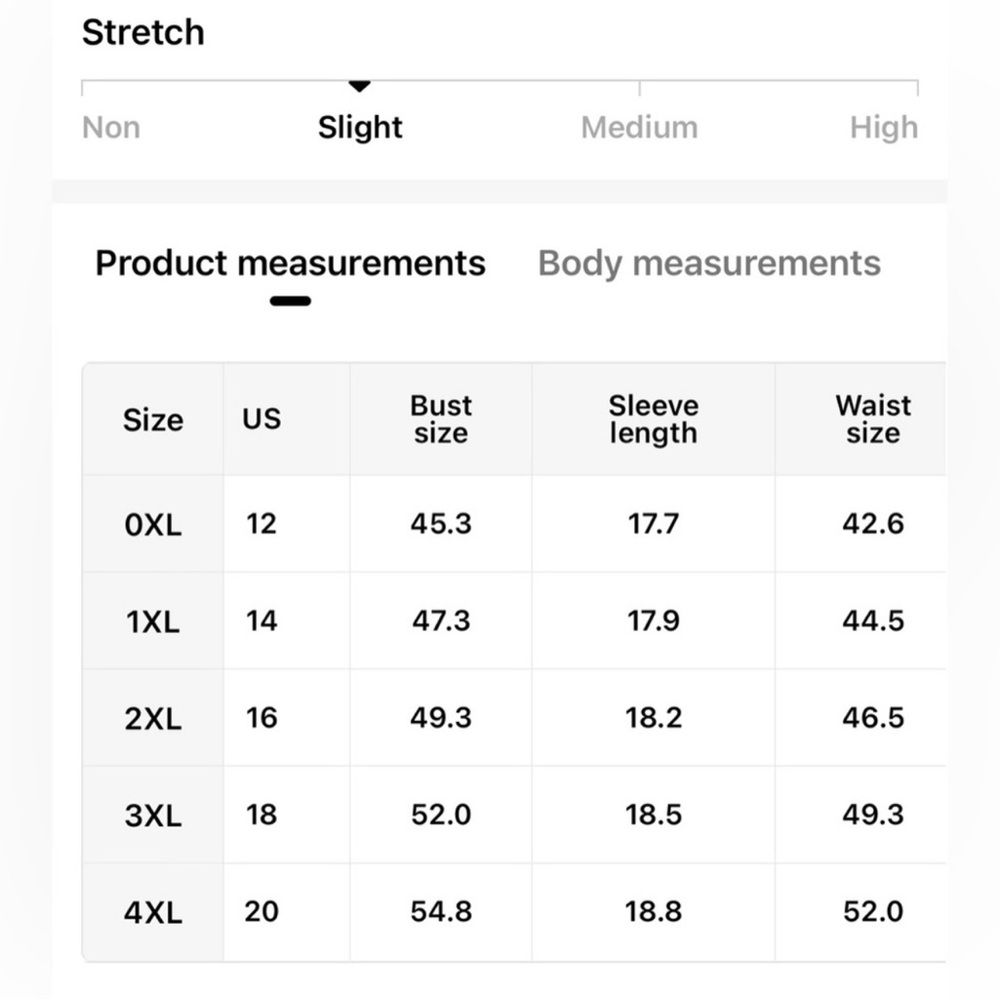The height and width of the screenshot is (1000, 1000).
Task: Select the 3XL size row
Action: tap(514, 814)
